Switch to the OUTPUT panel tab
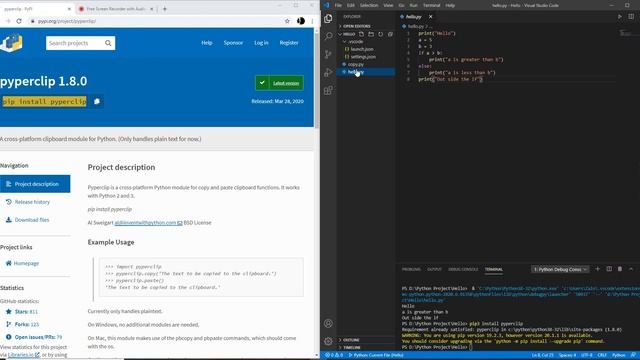 coord(434,269)
